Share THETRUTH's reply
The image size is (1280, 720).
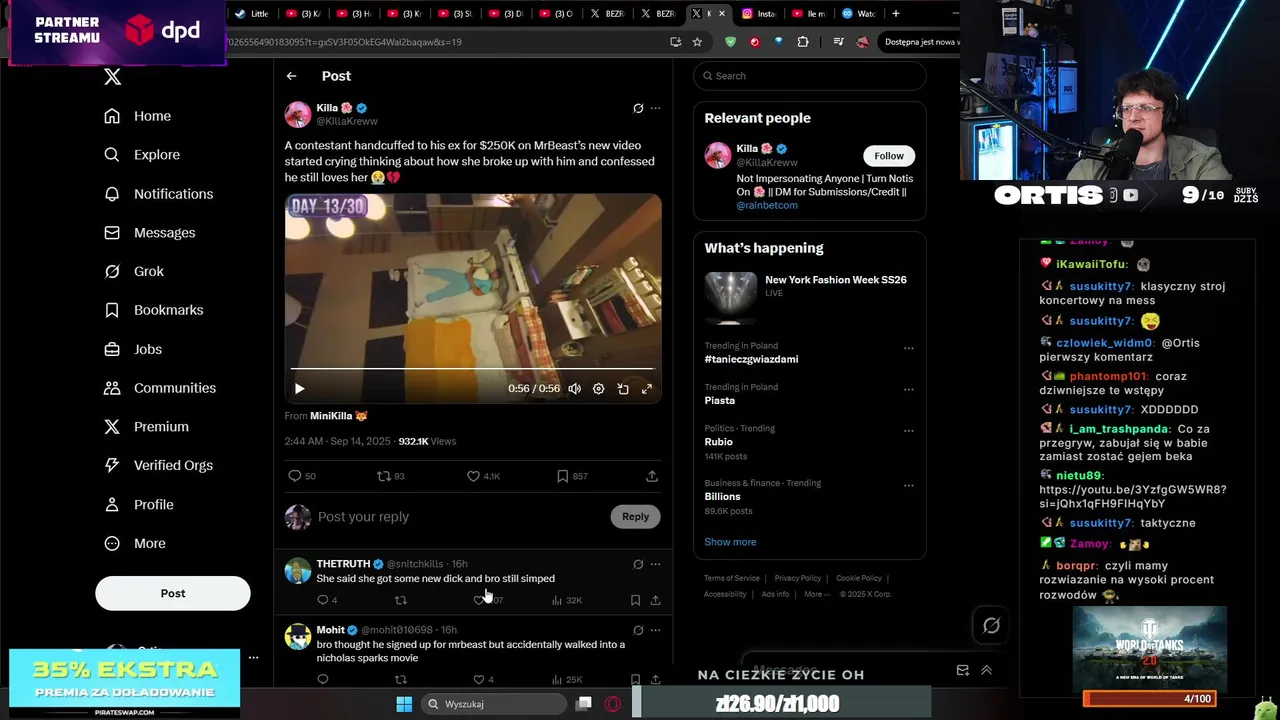click(656, 600)
